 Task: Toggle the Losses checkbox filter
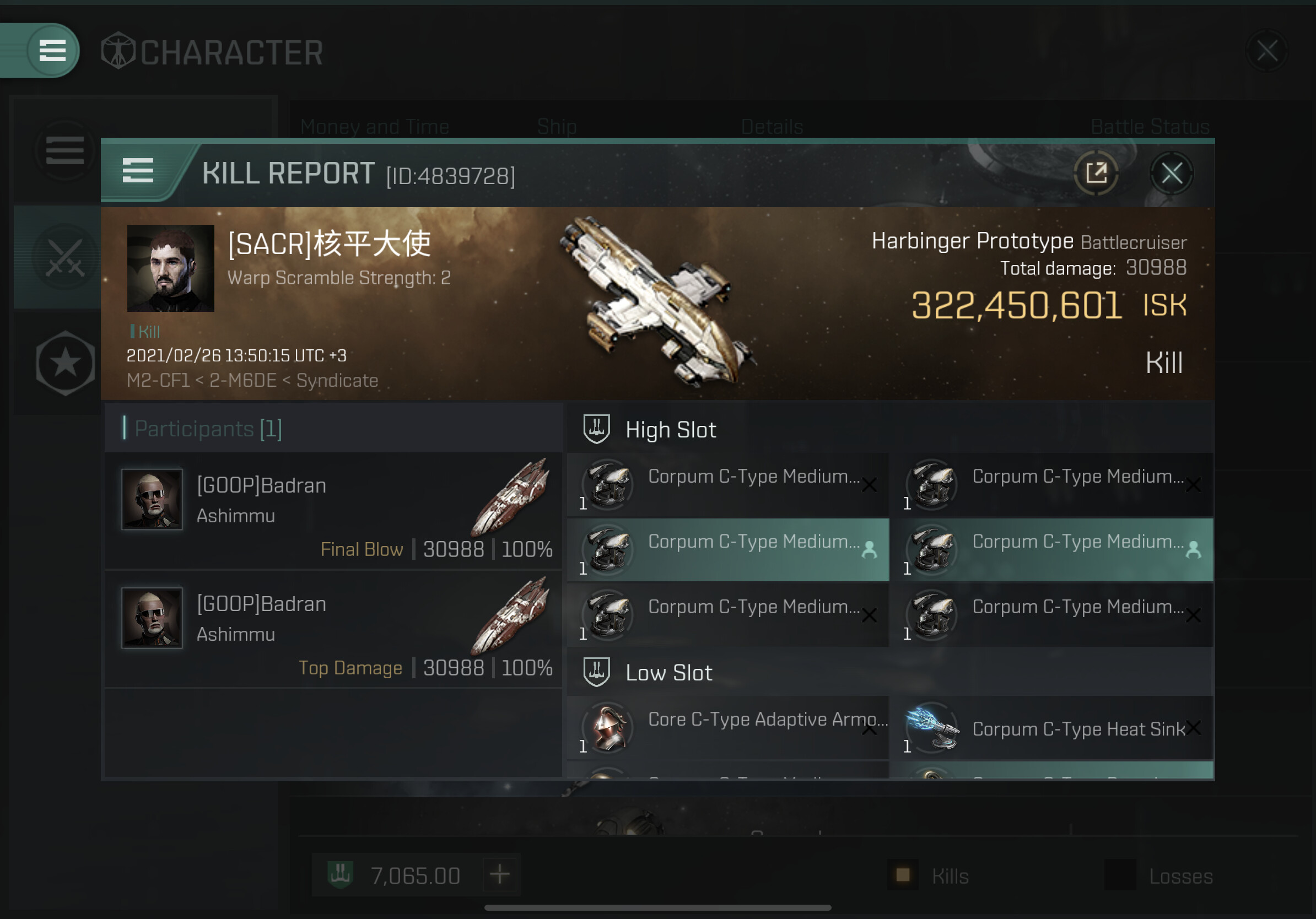1120,875
